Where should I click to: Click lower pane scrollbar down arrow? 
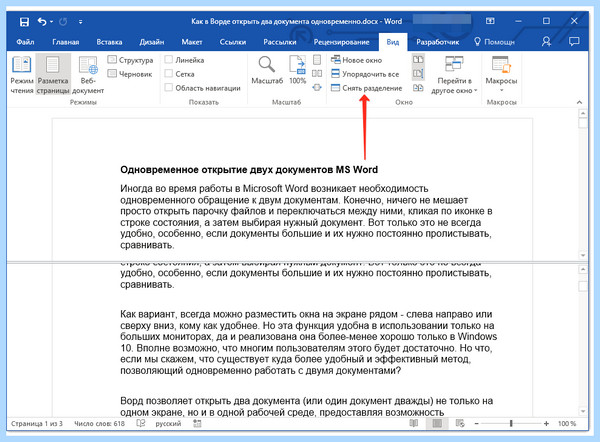click(x=583, y=411)
